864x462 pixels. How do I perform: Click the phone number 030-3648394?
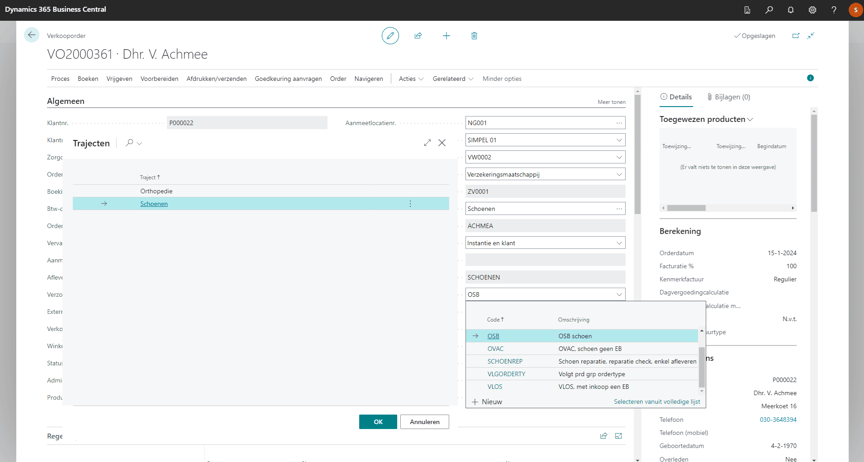coord(778,420)
